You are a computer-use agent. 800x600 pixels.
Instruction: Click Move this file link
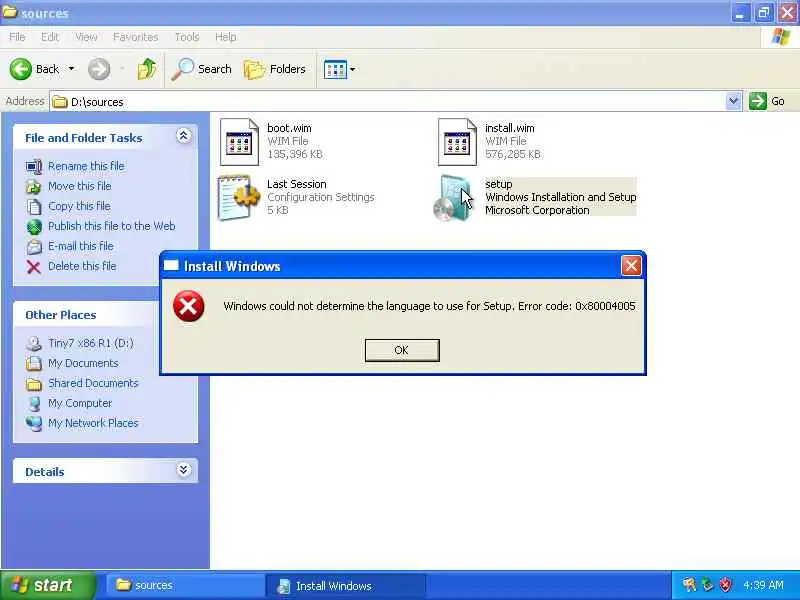80,186
